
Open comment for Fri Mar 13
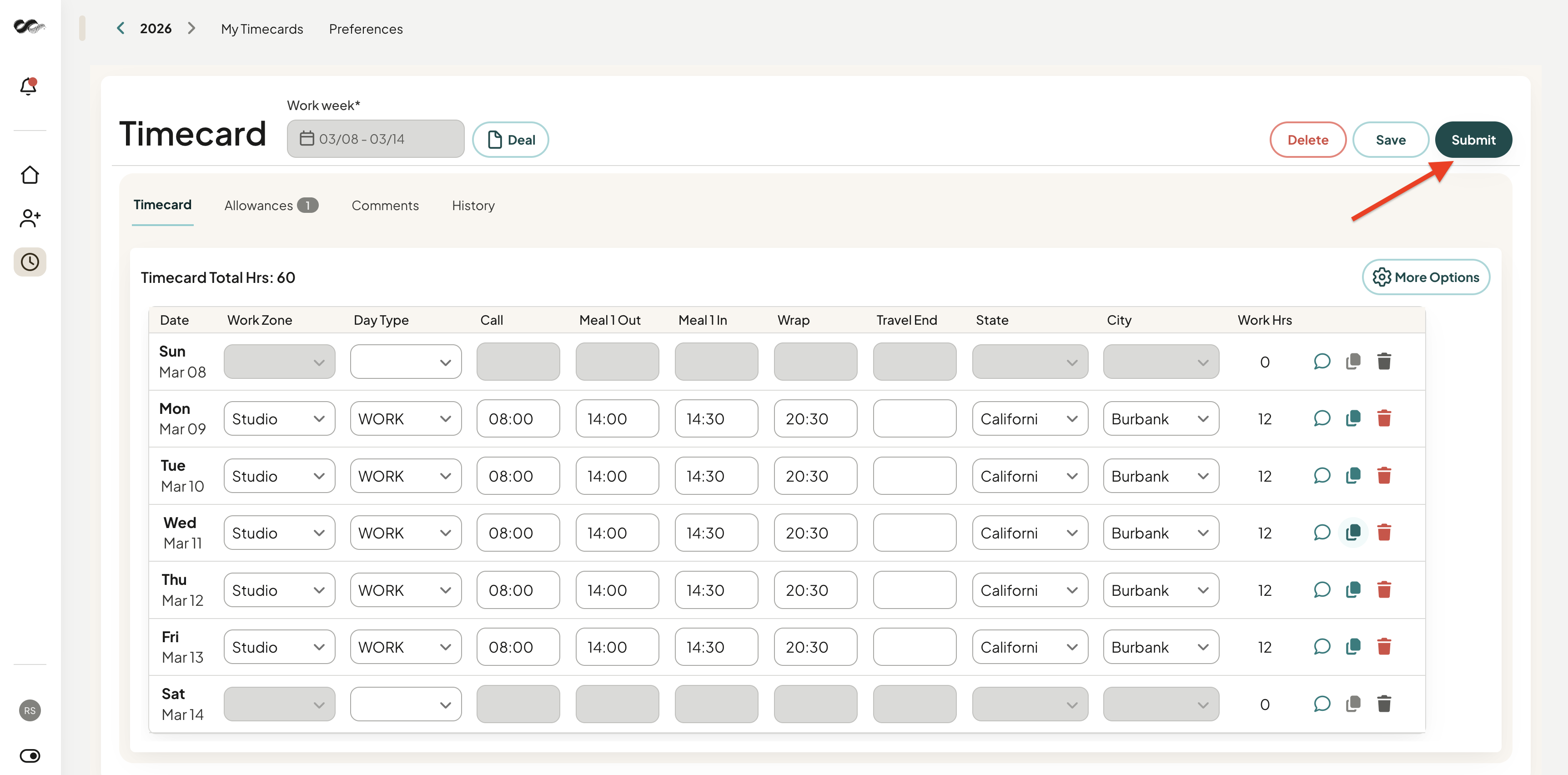click(x=1322, y=647)
